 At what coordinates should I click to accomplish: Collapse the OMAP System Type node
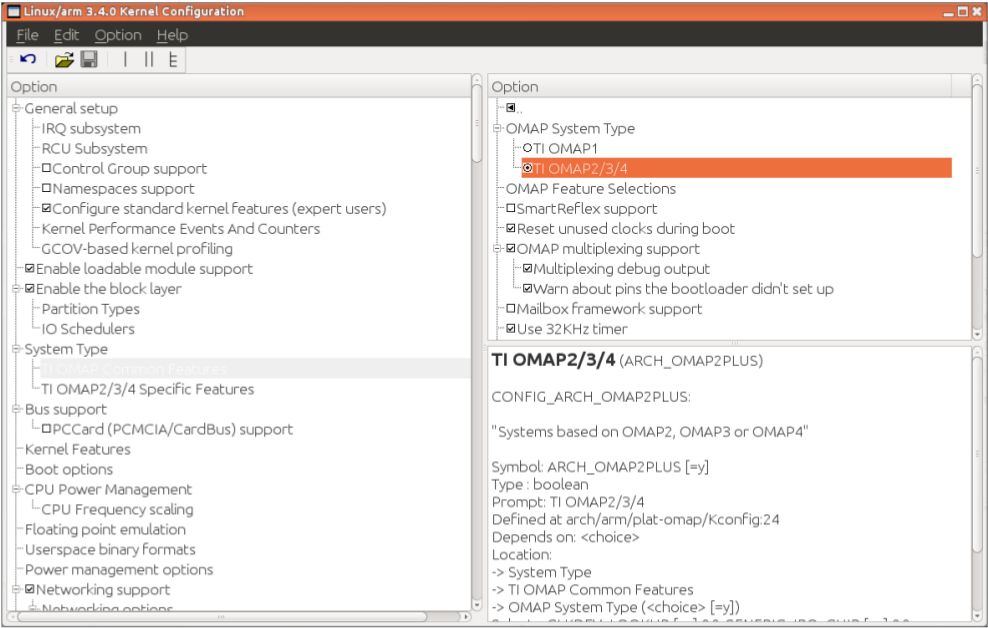click(x=497, y=129)
